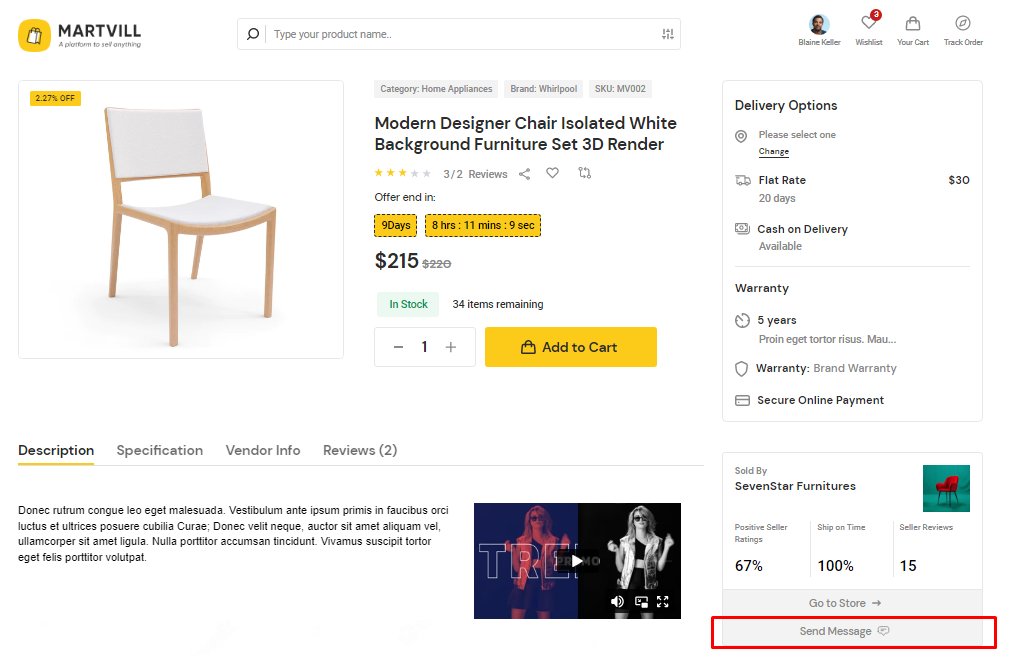Click the compare product icon

pos(585,174)
